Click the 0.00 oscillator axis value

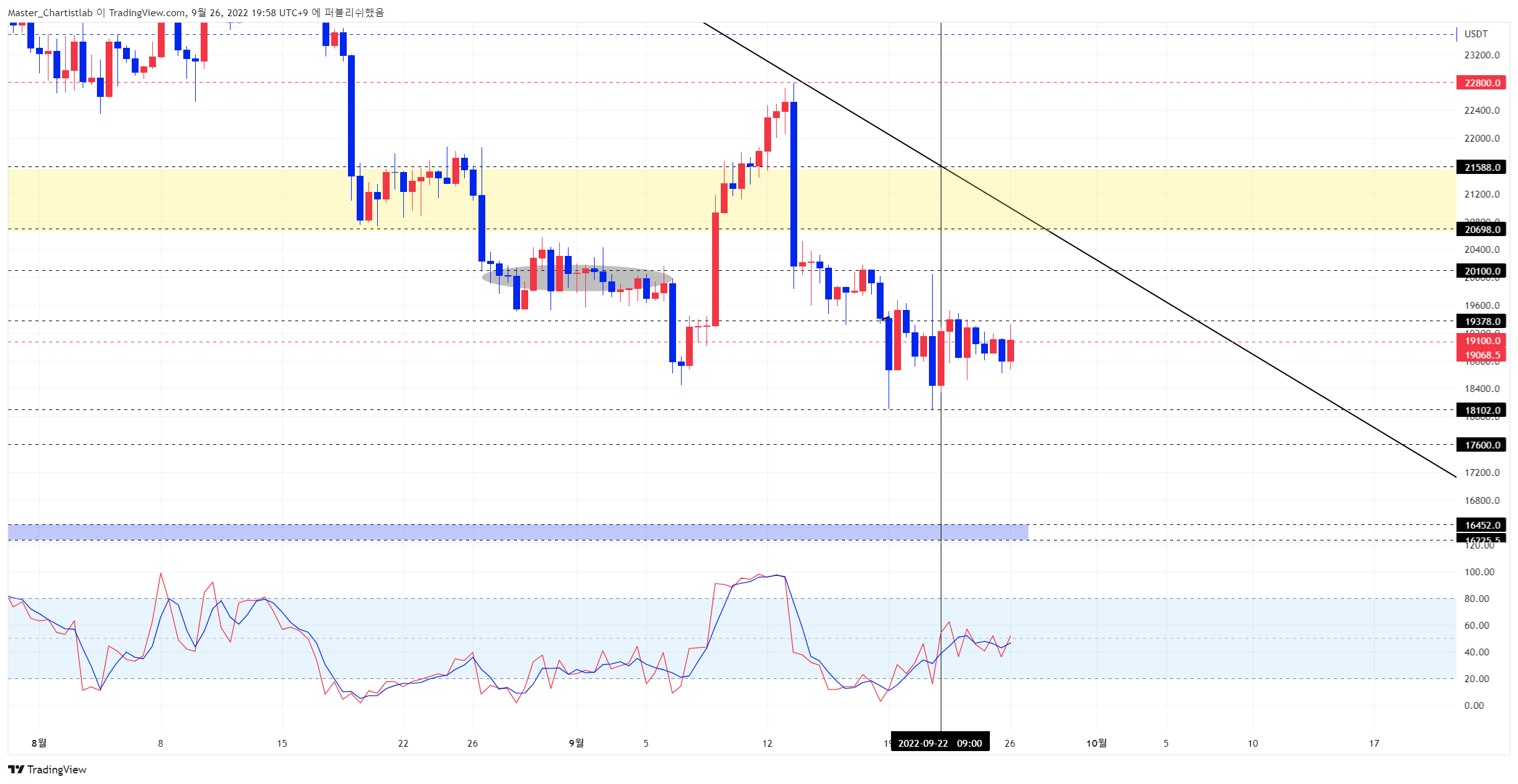1474,706
